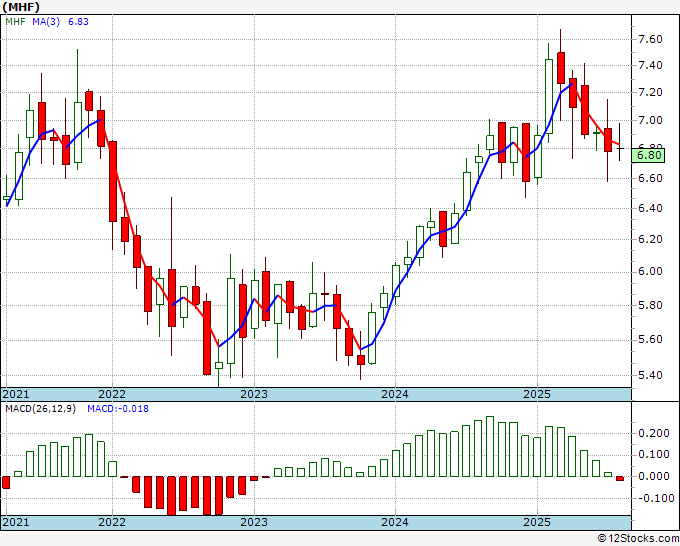Image resolution: width=680 pixels, height=546 pixels.
Task: Click the 6.20 price axis label
Action: pos(650,239)
